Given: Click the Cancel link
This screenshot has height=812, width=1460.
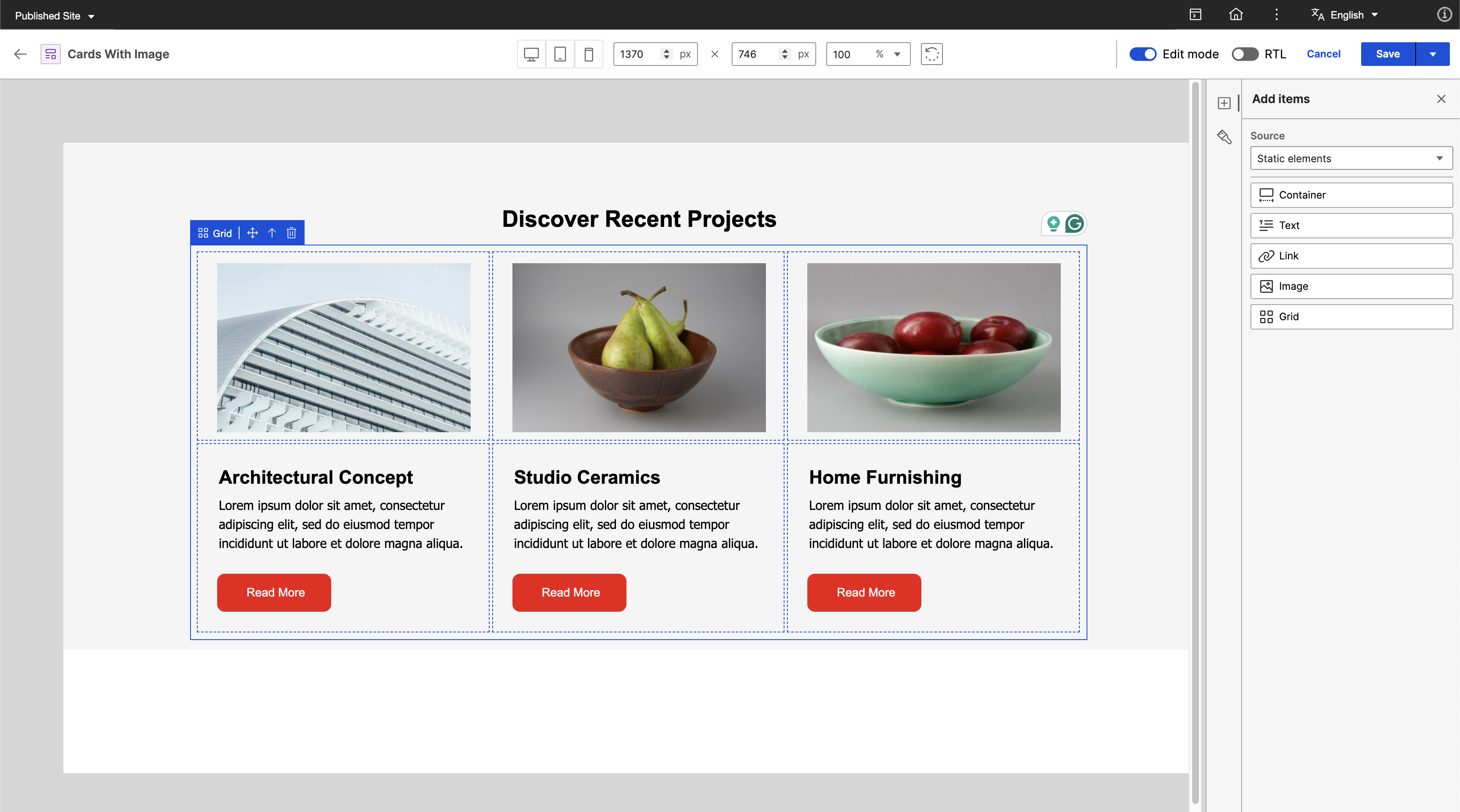Looking at the screenshot, I should coord(1324,54).
